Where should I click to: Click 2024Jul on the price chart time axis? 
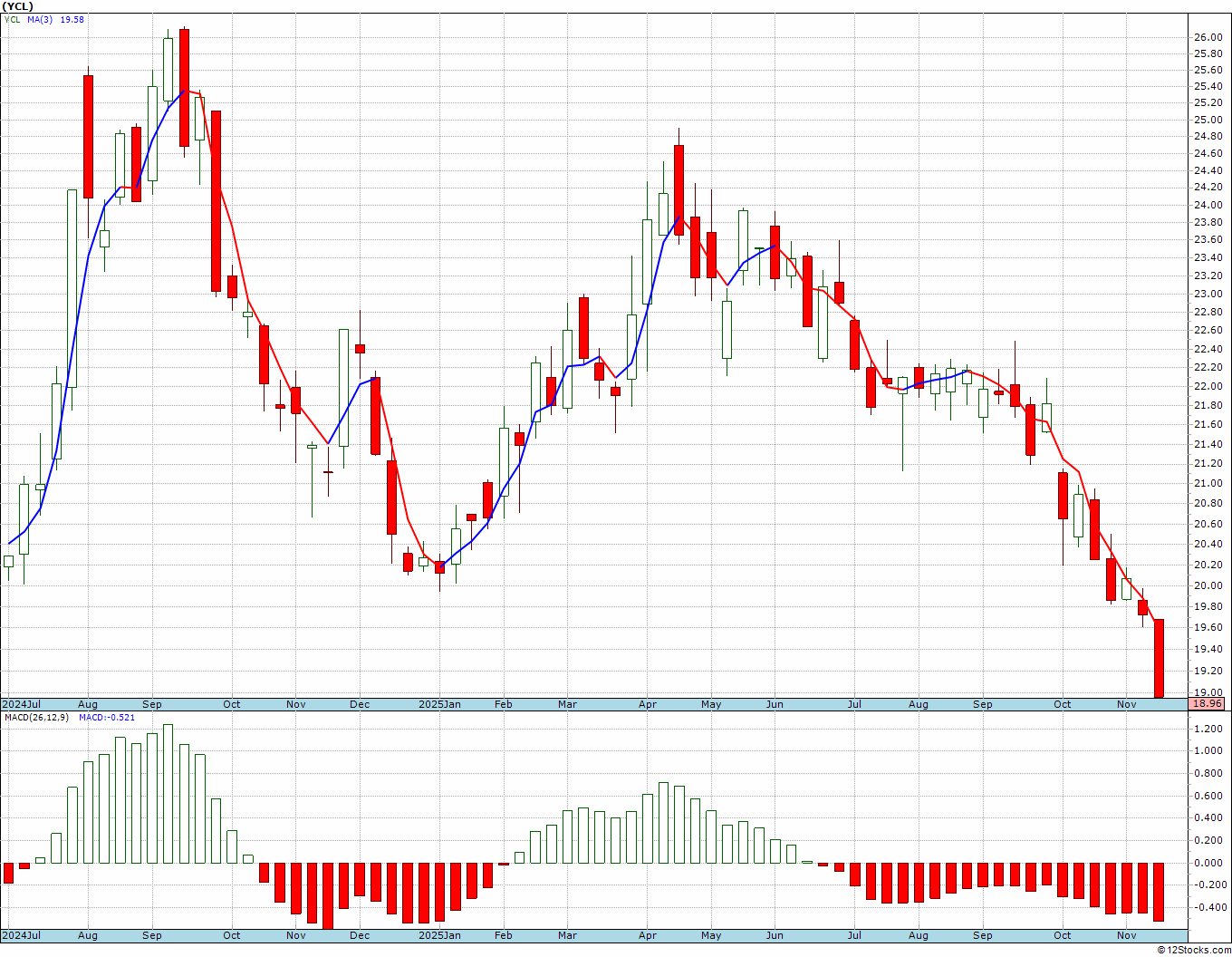(23, 704)
